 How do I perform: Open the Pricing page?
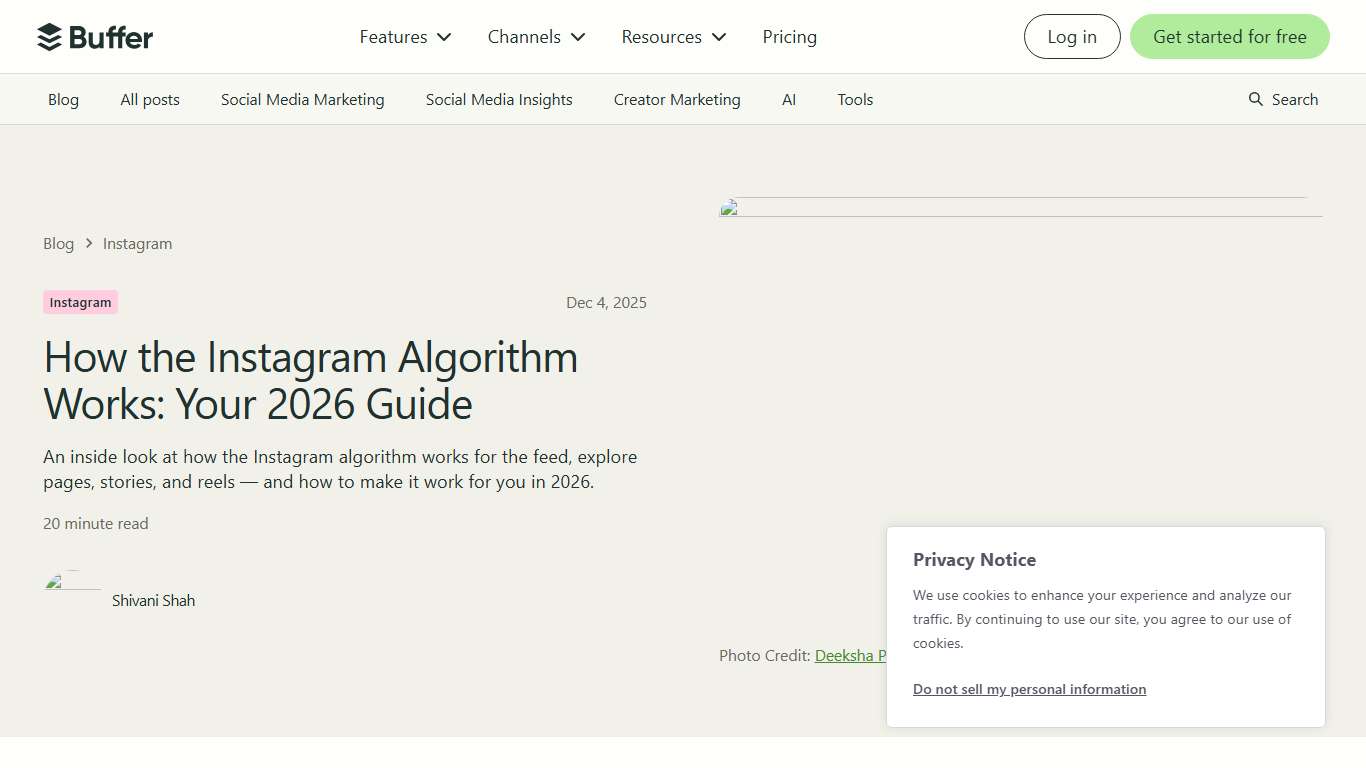[789, 36]
